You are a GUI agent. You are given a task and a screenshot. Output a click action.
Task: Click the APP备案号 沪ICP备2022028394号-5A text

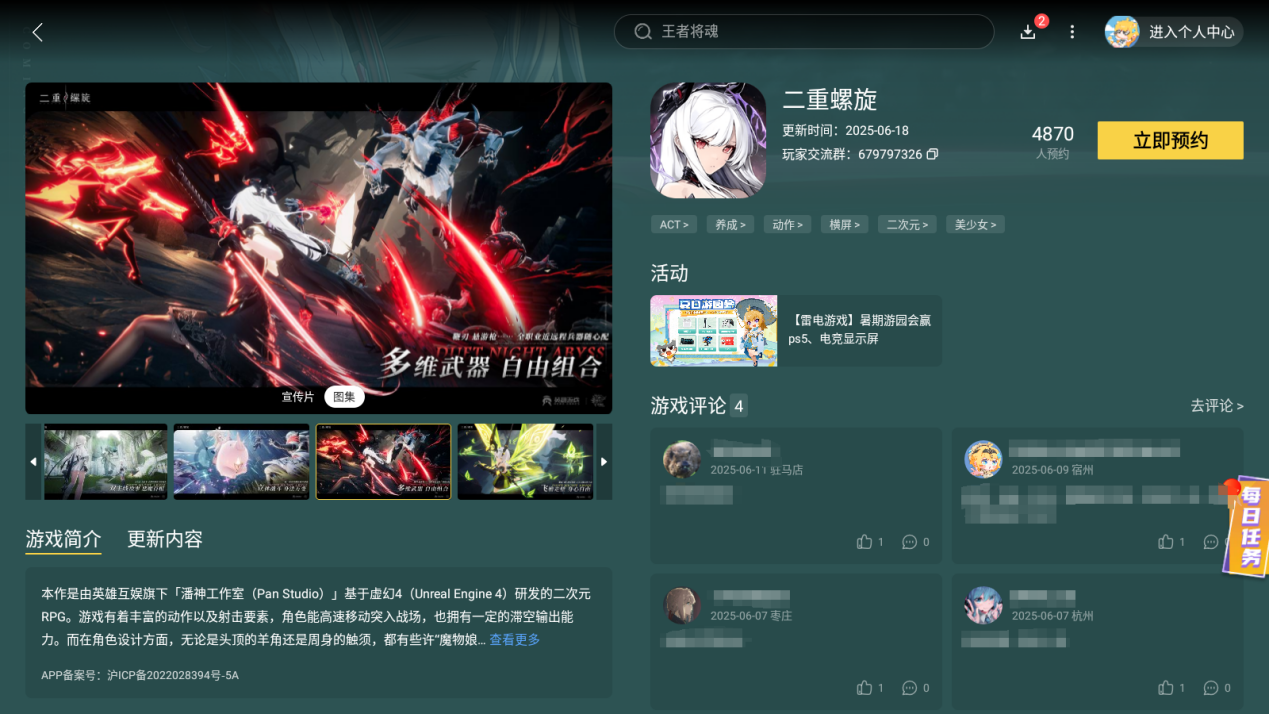tap(140, 676)
